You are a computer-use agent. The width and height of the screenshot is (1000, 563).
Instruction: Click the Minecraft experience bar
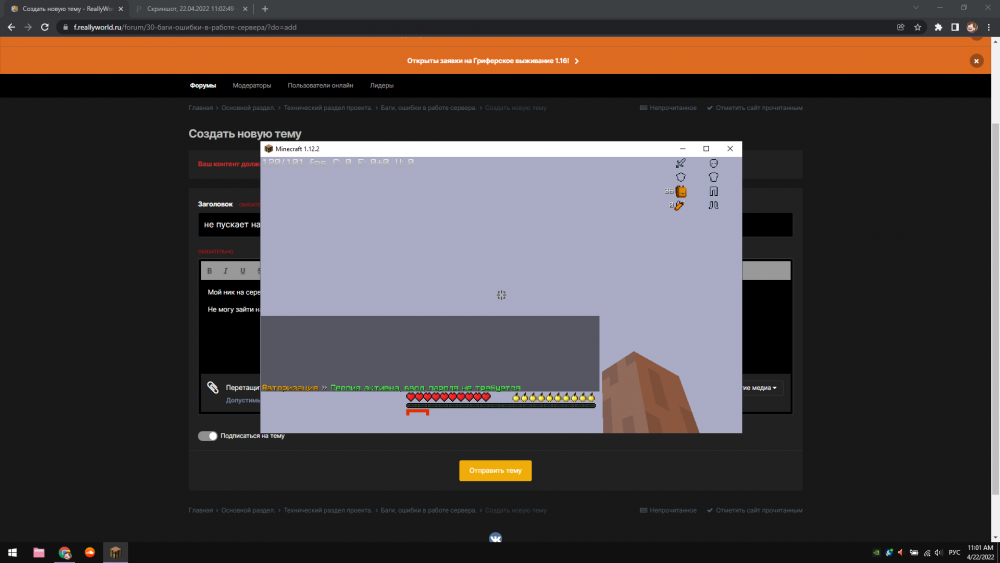tap(501, 406)
